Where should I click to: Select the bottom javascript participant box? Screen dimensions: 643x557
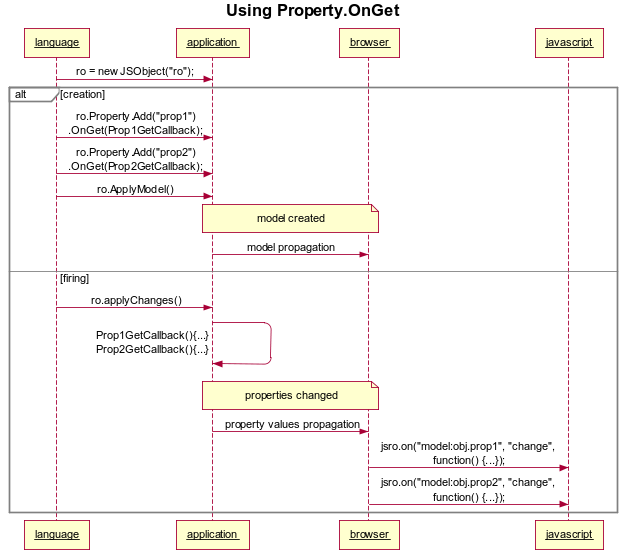click(569, 535)
